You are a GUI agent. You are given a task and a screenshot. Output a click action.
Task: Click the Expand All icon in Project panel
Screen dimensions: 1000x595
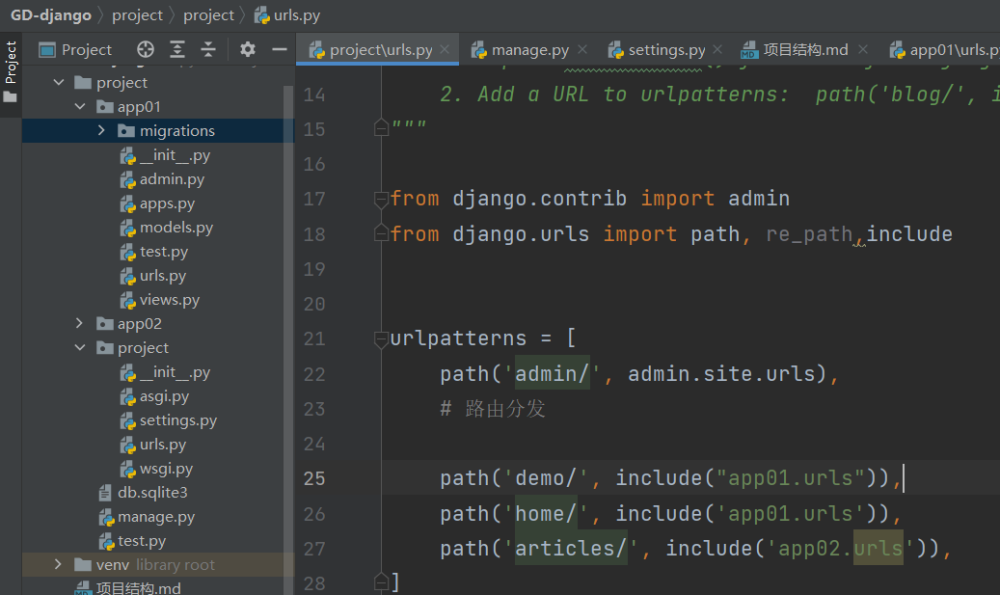click(177, 49)
